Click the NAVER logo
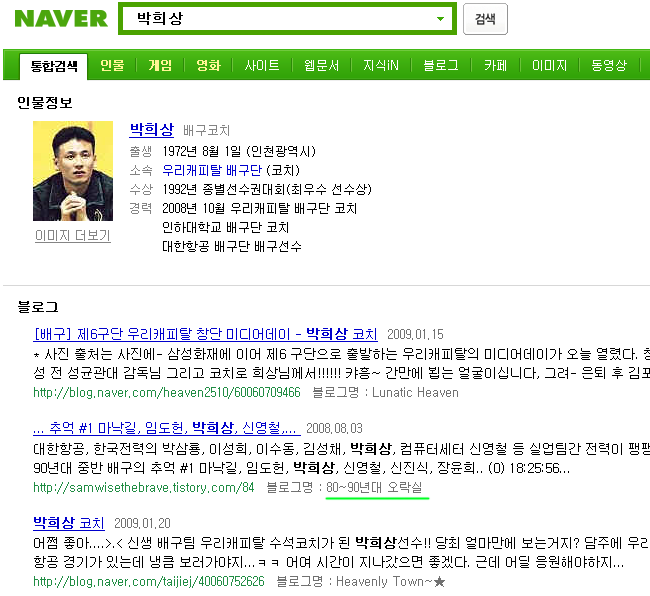The image size is (650, 596). tap(61, 19)
